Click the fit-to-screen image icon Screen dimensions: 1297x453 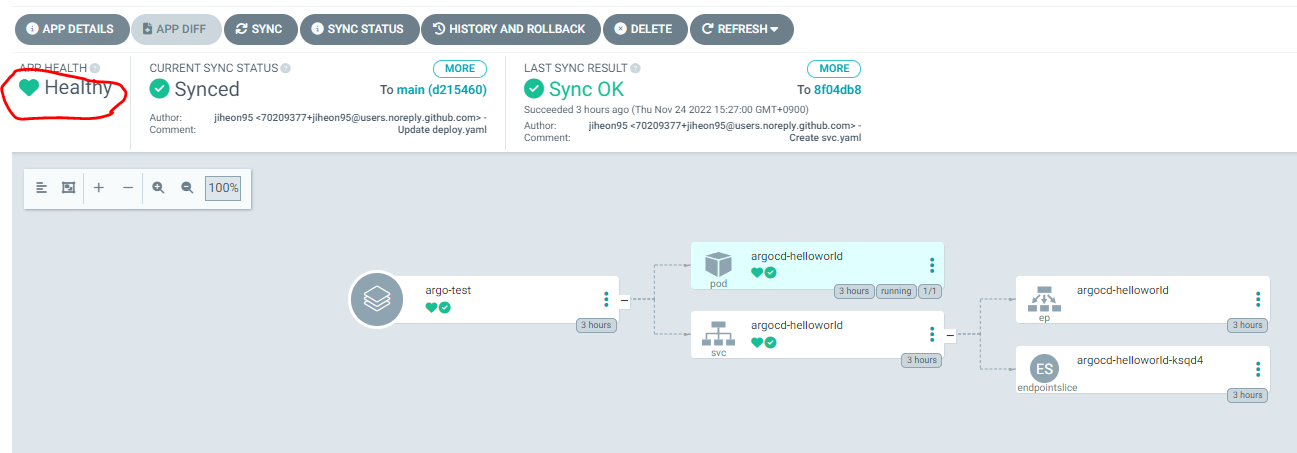click(69, 188)
